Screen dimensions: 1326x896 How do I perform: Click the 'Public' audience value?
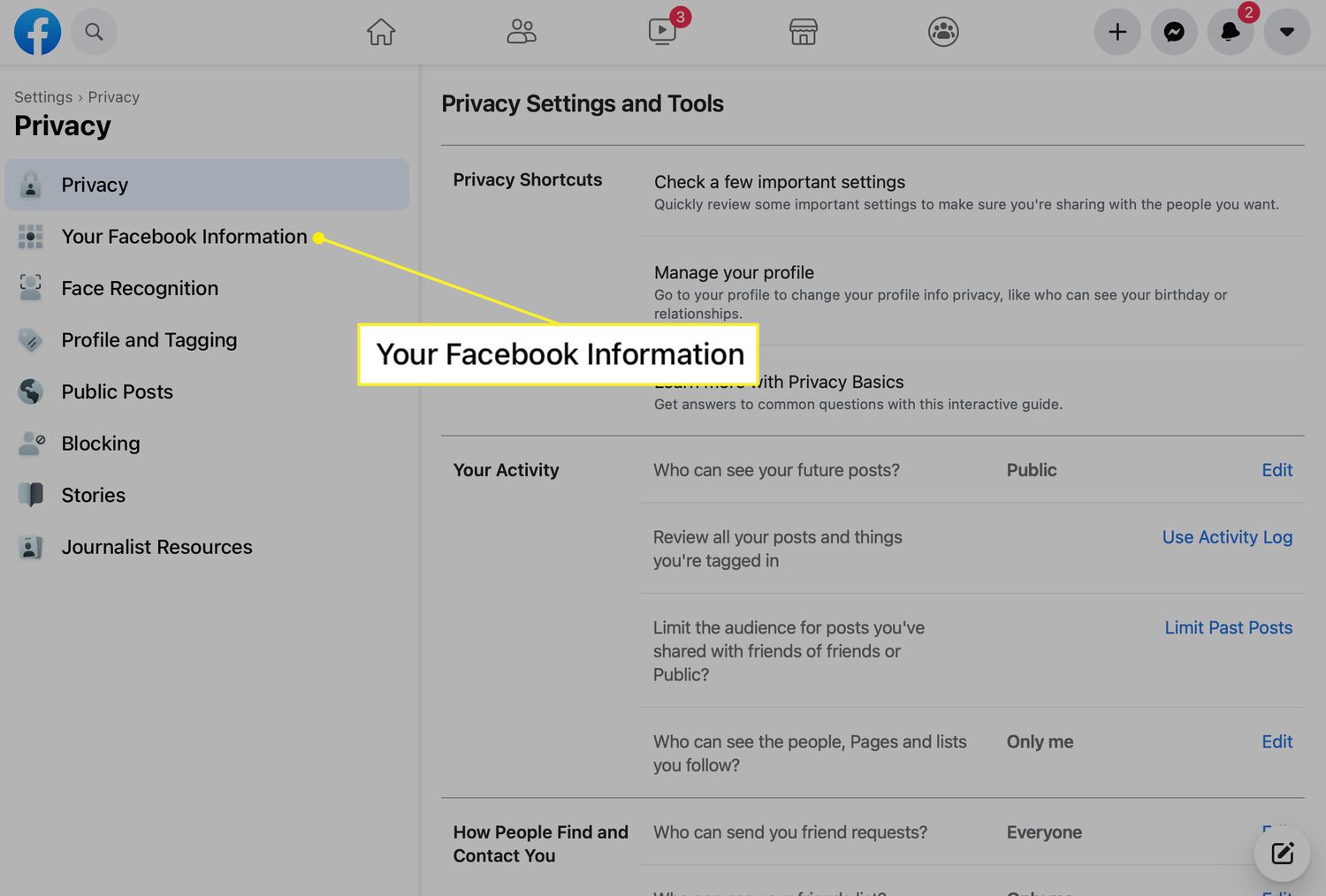pyautogui.click(x=1032, y=470)
